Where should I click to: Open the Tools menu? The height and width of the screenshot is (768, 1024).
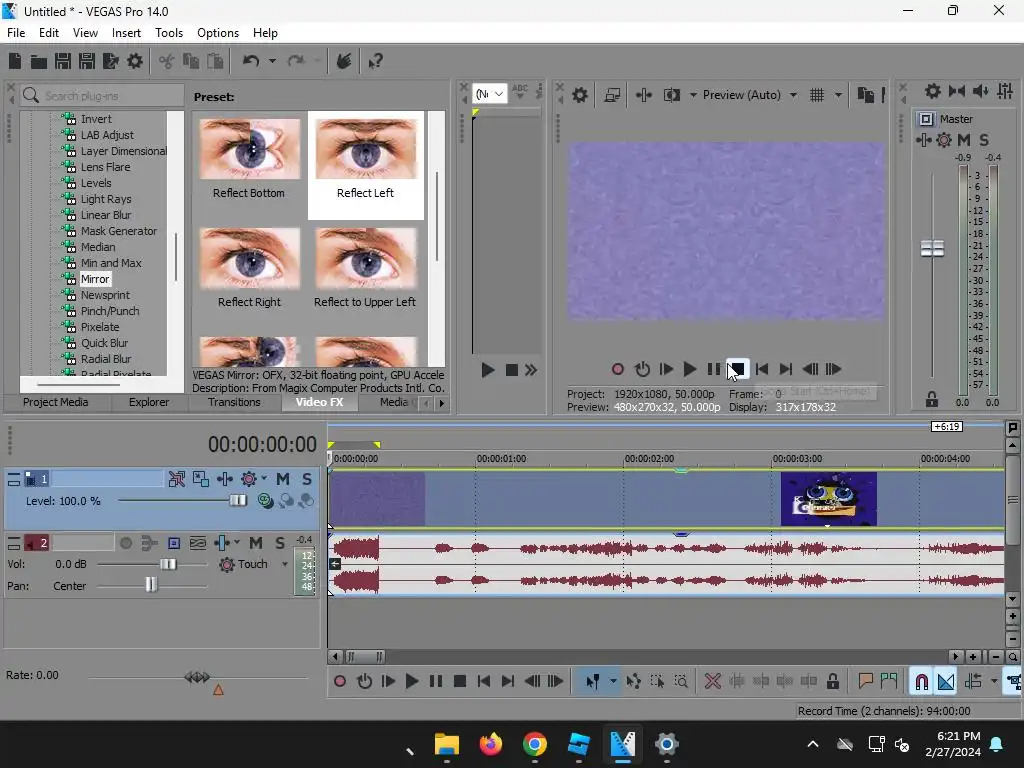168,33
